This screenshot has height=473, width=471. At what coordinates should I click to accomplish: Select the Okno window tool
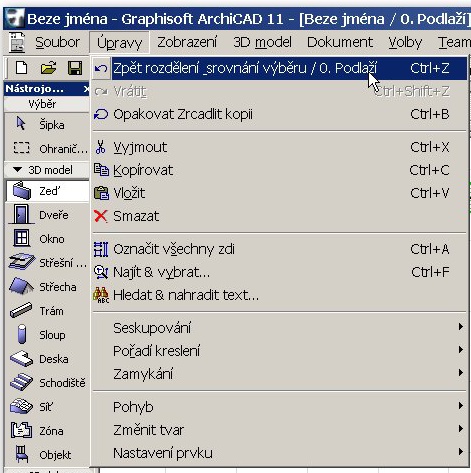point(47,239)
